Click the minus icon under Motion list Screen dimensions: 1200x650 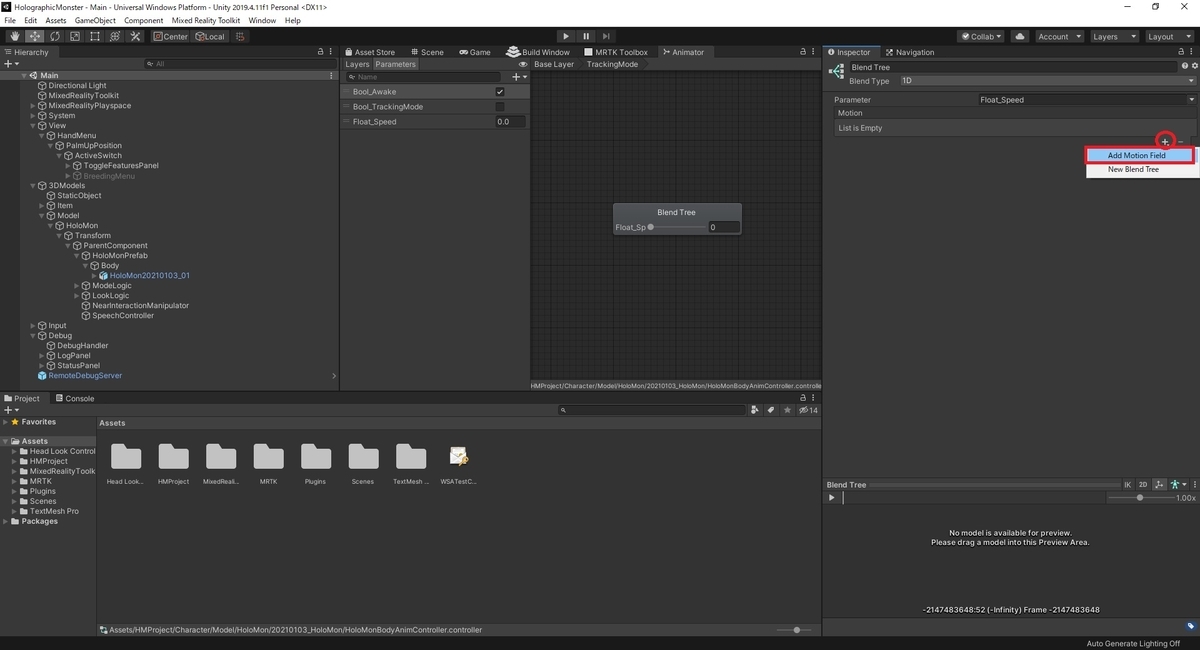tap(1181, 142)
